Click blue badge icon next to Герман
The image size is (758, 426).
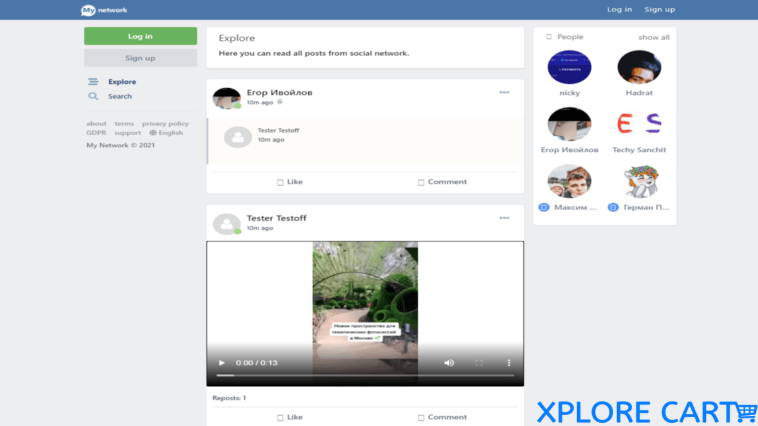pos(613,207)
